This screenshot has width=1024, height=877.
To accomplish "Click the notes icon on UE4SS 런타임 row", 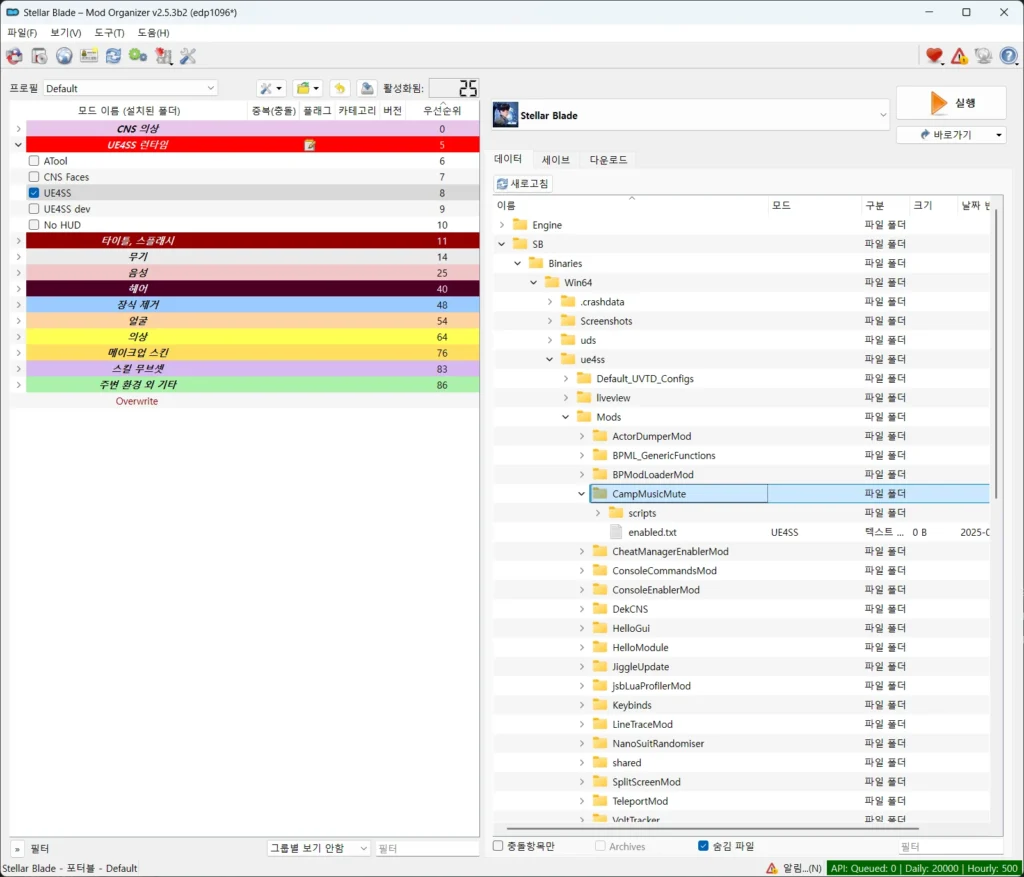I will (x=310, y=145).
